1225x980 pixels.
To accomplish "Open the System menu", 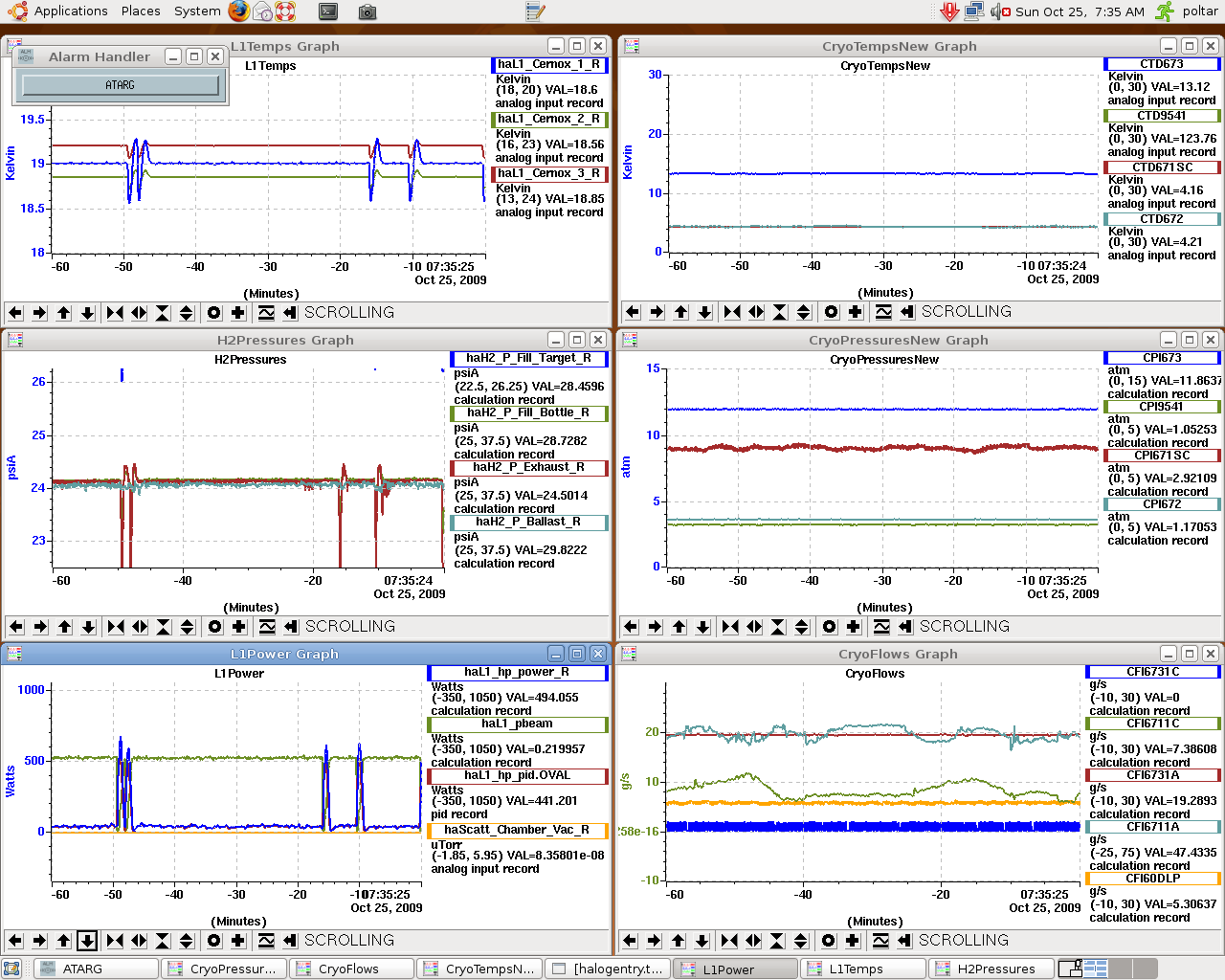I will (x=197, y=11).
